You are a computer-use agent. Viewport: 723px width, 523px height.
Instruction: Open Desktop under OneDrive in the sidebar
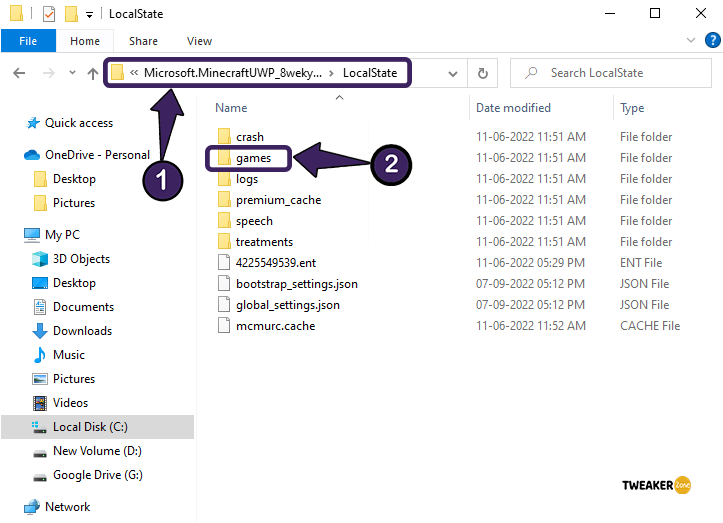coord(74,179)
